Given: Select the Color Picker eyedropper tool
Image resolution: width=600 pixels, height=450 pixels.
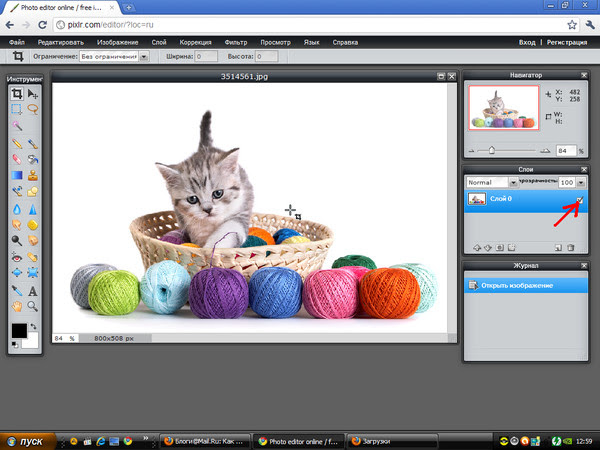Looking at the screenshot, I should pos(17,291).
